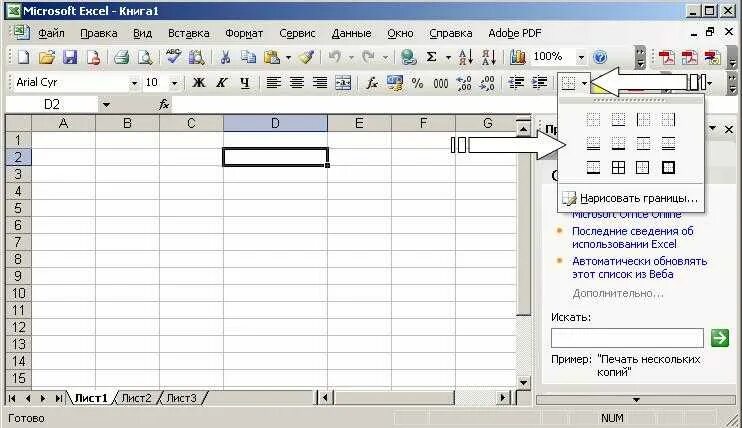Open the Формат menu
Image resolution: width=742 pixels, height=428 pixels.
(x=244, y=33)
